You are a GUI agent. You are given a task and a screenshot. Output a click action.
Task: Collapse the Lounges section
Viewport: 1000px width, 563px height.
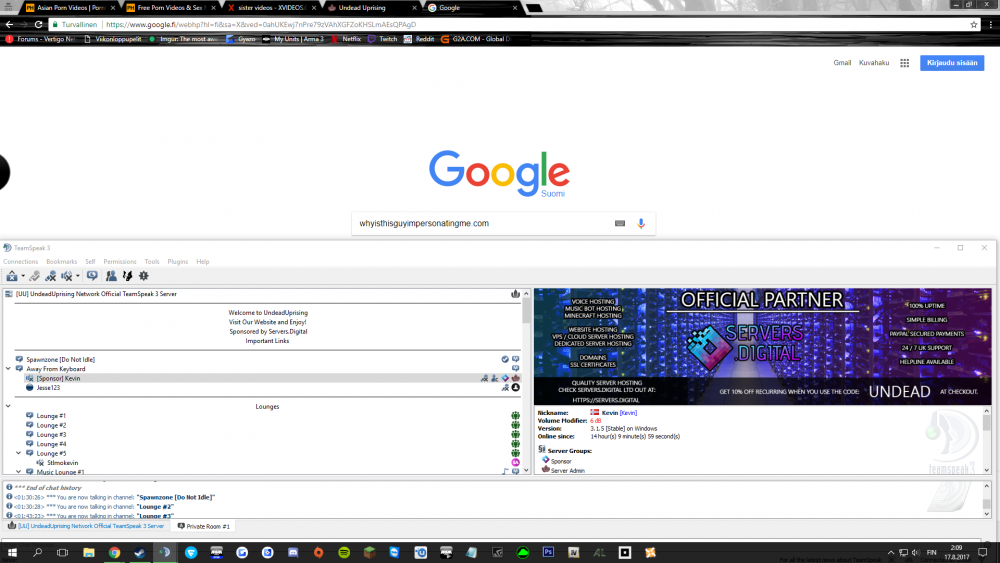click(8, 407)
